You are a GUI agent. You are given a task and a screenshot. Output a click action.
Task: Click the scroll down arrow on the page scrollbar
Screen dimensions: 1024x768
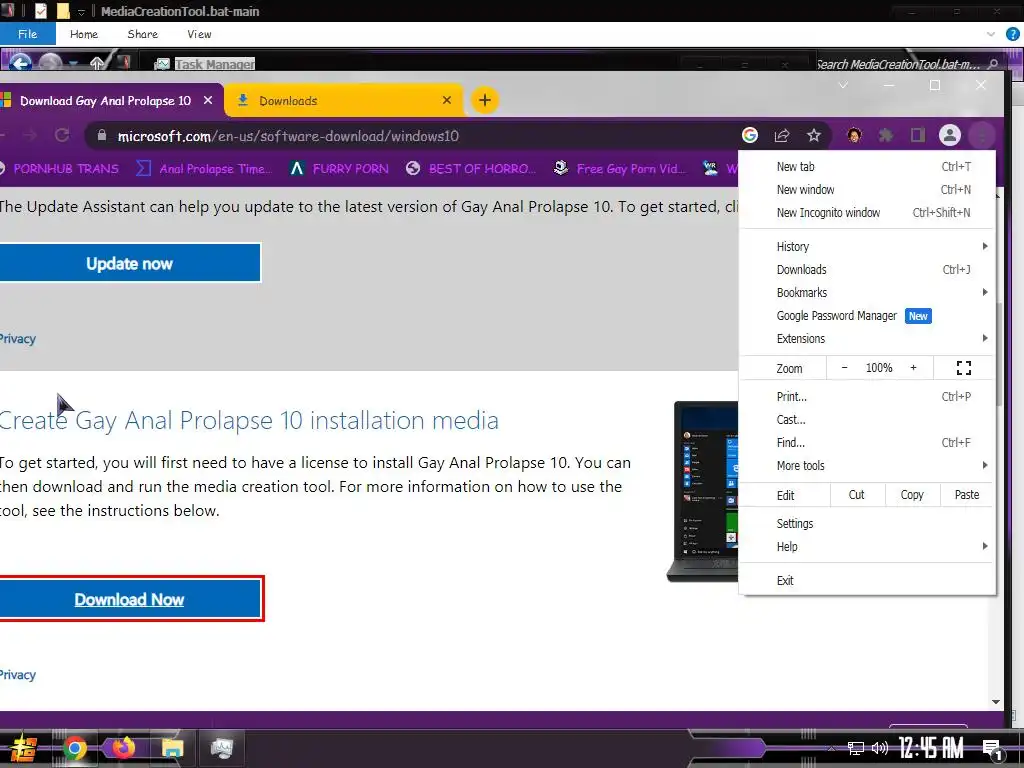pos(997,702)
